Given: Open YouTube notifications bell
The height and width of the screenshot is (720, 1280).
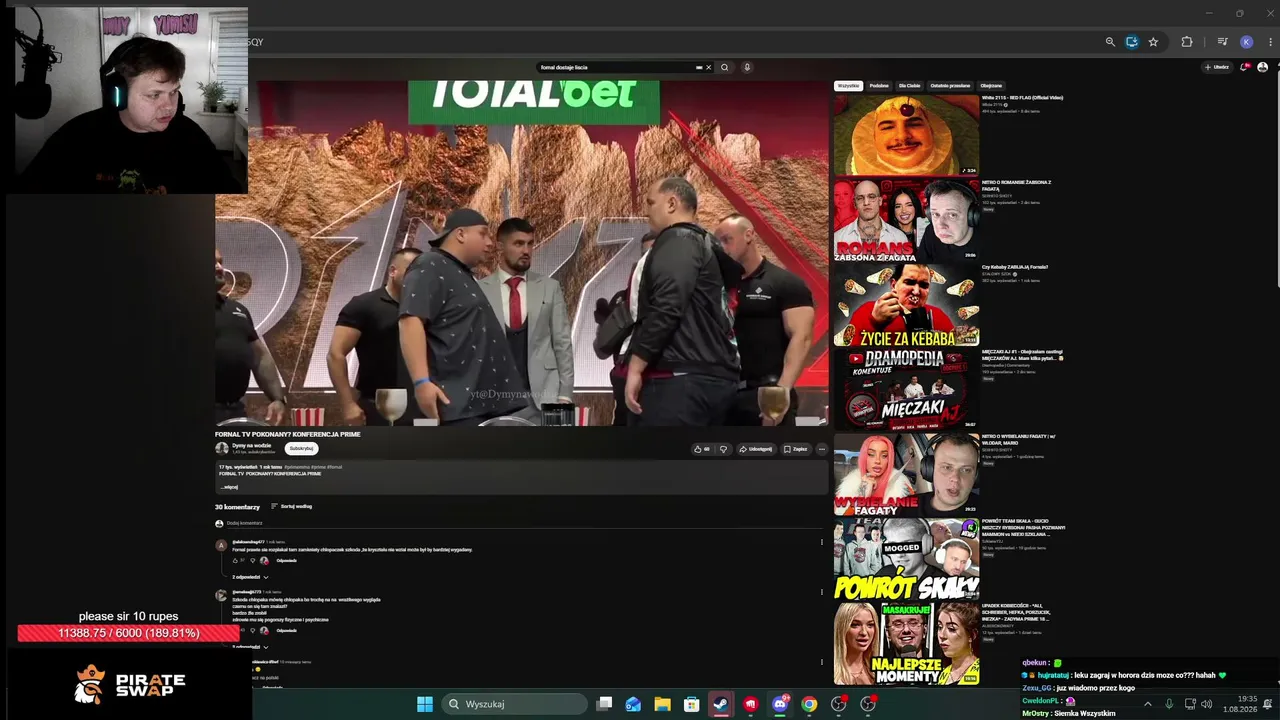Looking at the screenshot, I should point(1244,67).
